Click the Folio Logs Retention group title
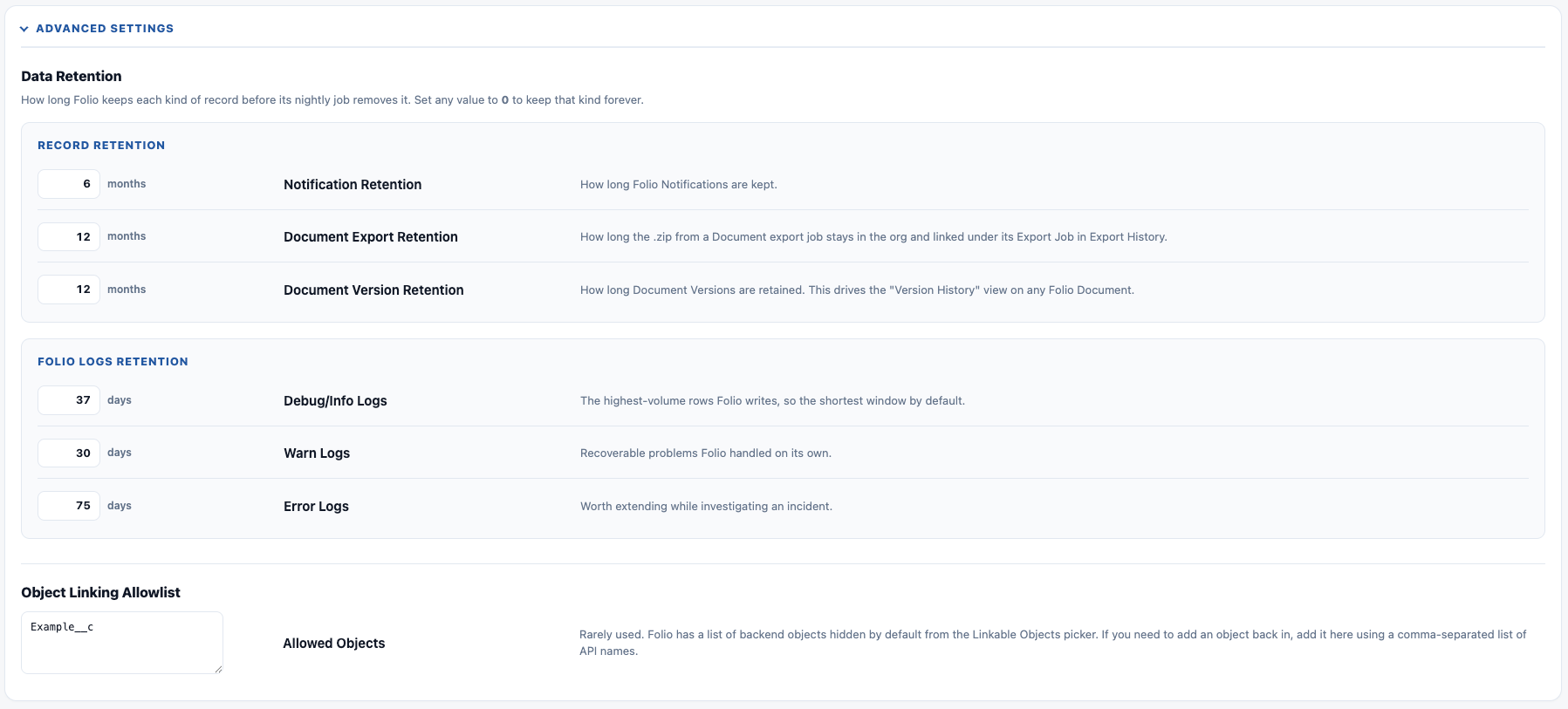 pyautogui.click(x=113, y=362)
